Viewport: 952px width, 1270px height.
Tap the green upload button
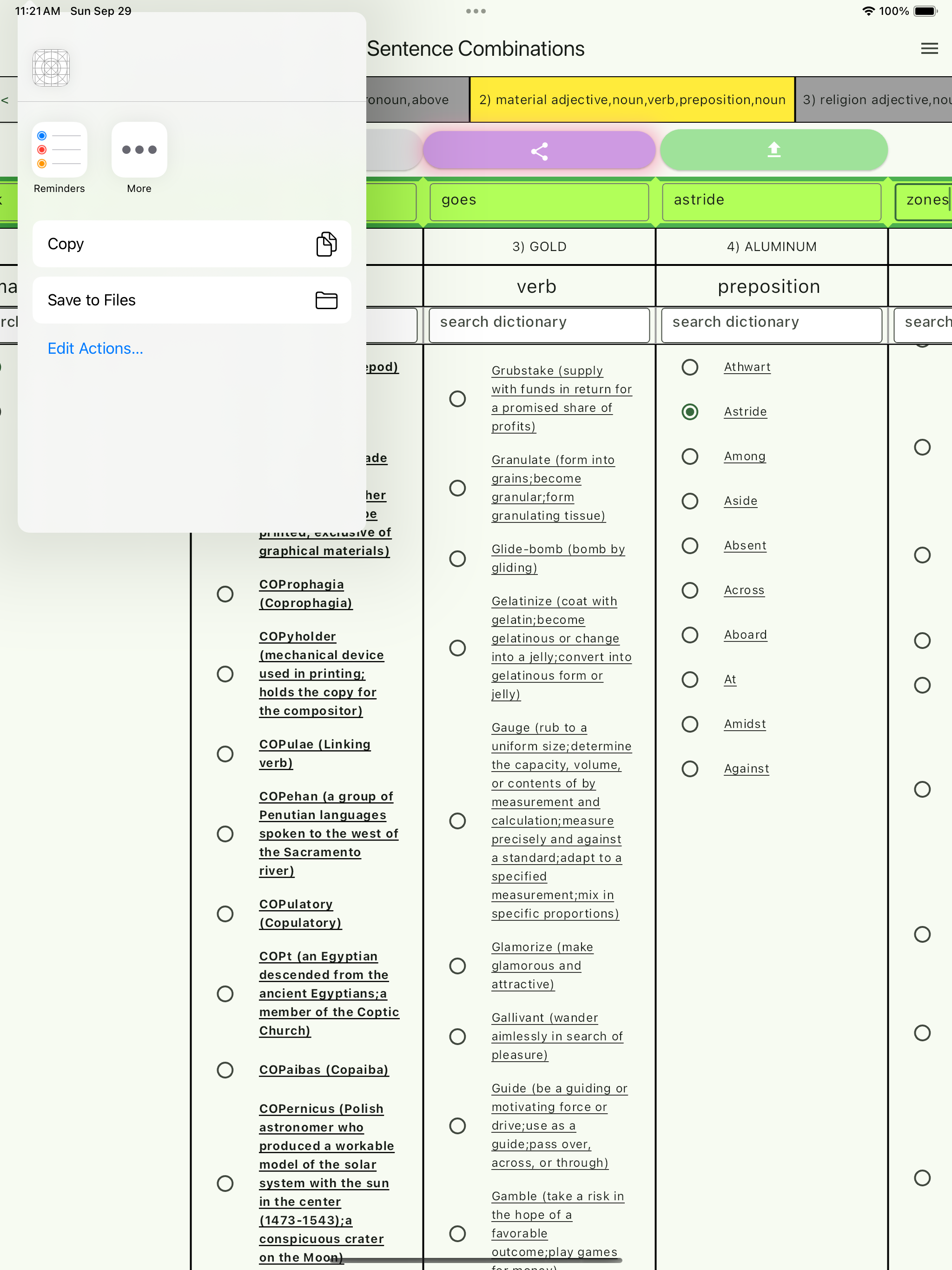click(x=773, y=151)
